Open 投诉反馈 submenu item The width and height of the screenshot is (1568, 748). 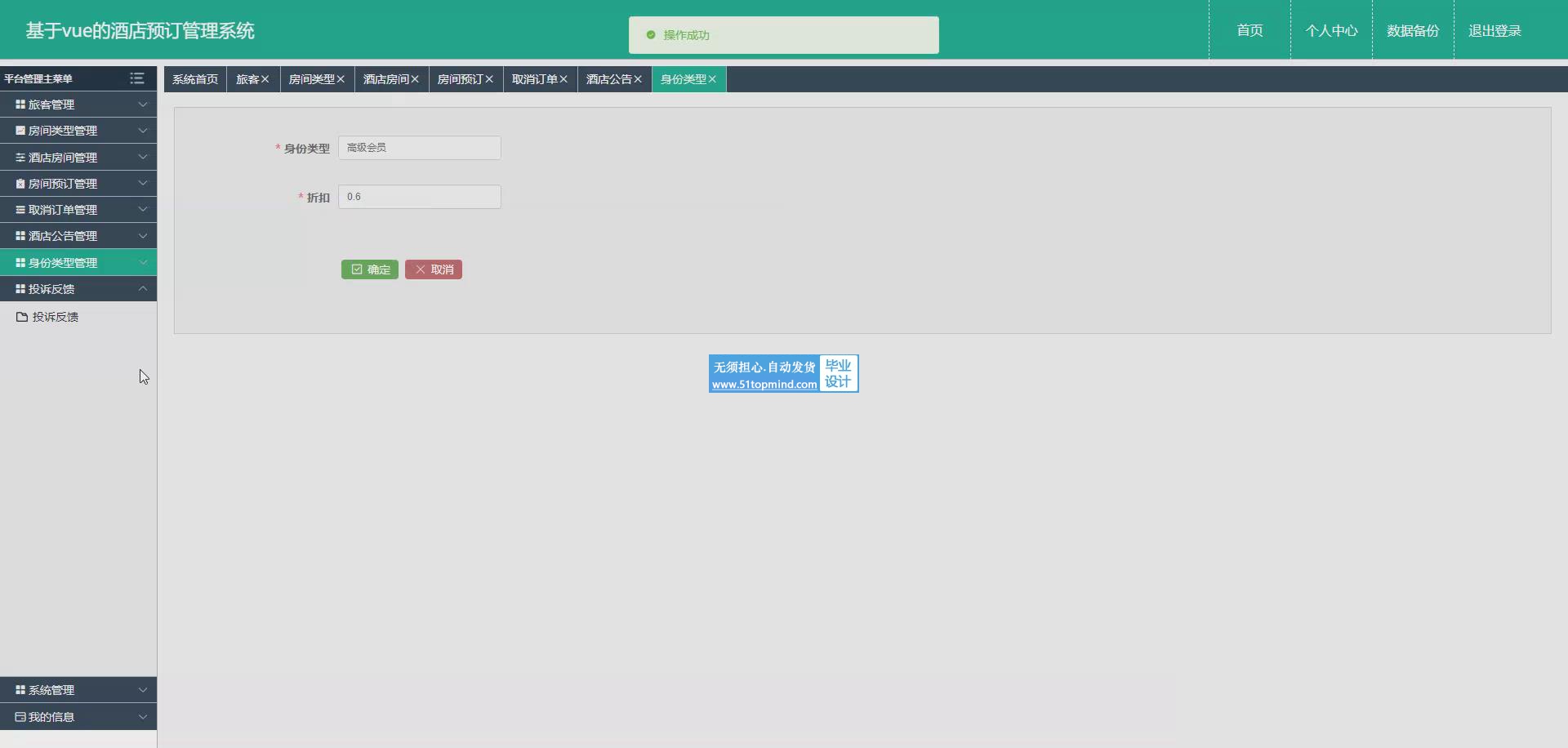coord(78,317)
